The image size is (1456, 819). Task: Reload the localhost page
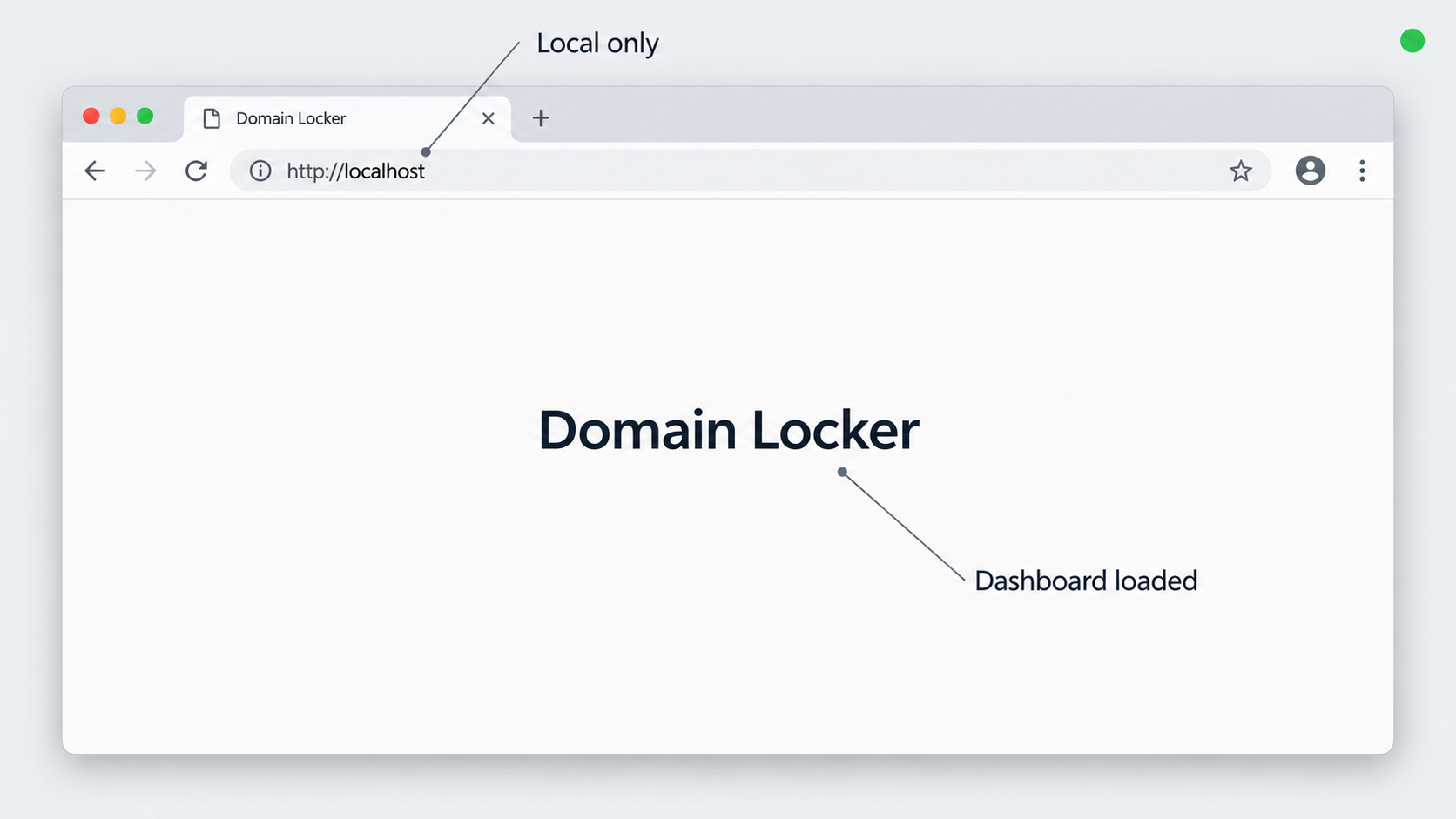point(196,171)
